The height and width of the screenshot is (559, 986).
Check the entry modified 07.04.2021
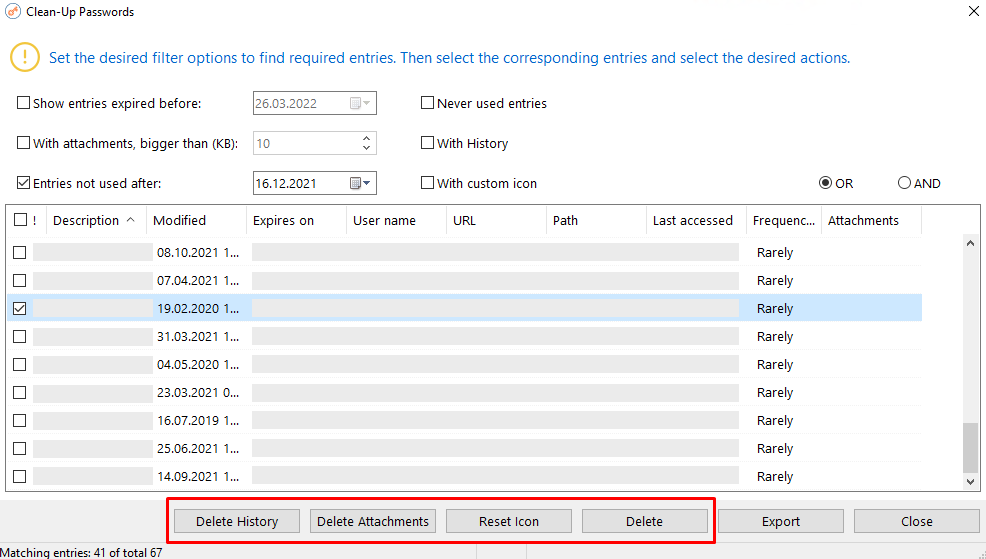coord(19,280)
